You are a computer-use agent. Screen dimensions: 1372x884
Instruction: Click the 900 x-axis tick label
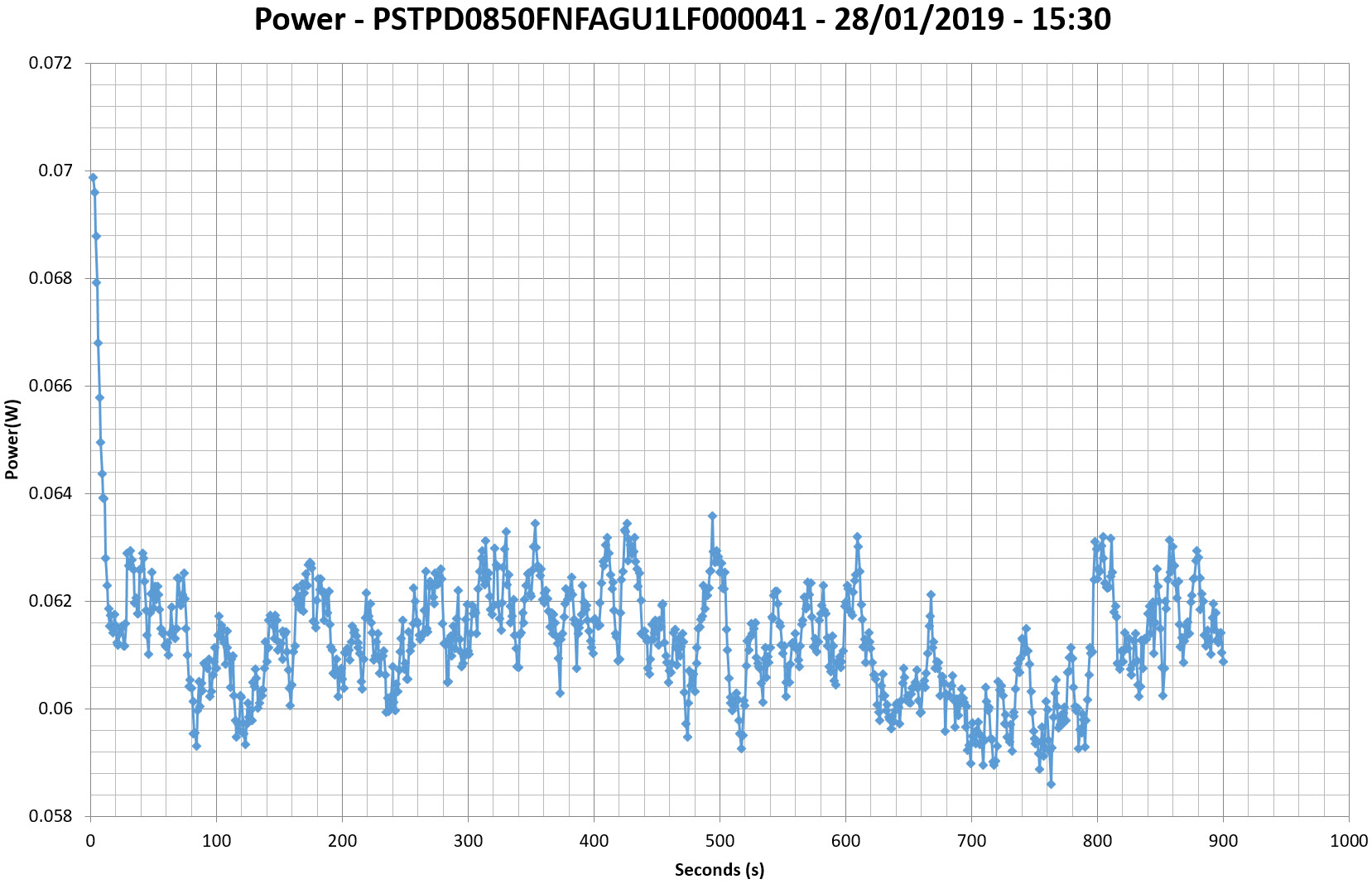[x=1223, y=841]
